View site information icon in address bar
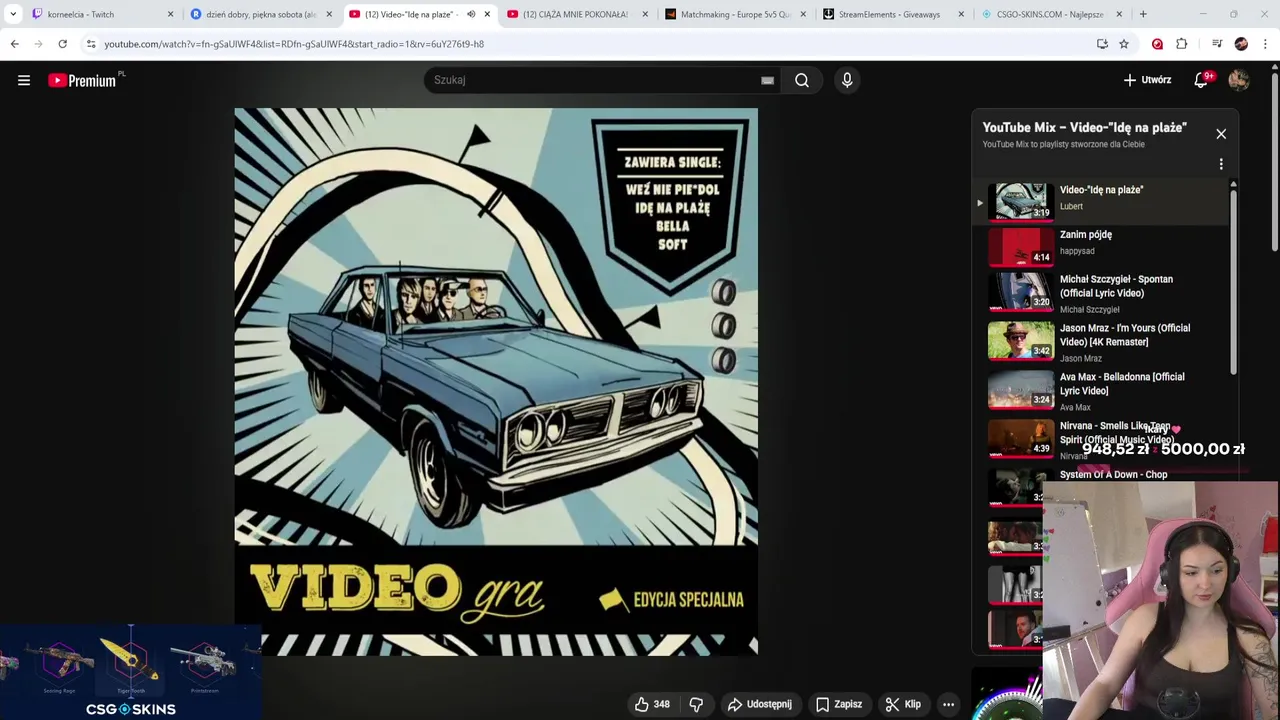The image size is (1280, 720). (x=91, y=44)
